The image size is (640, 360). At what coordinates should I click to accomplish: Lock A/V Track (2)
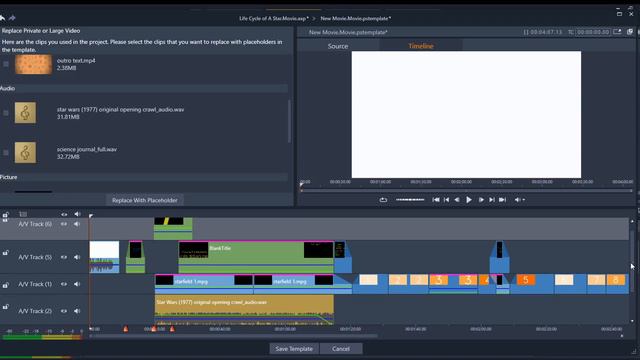[x=5, y=307]
